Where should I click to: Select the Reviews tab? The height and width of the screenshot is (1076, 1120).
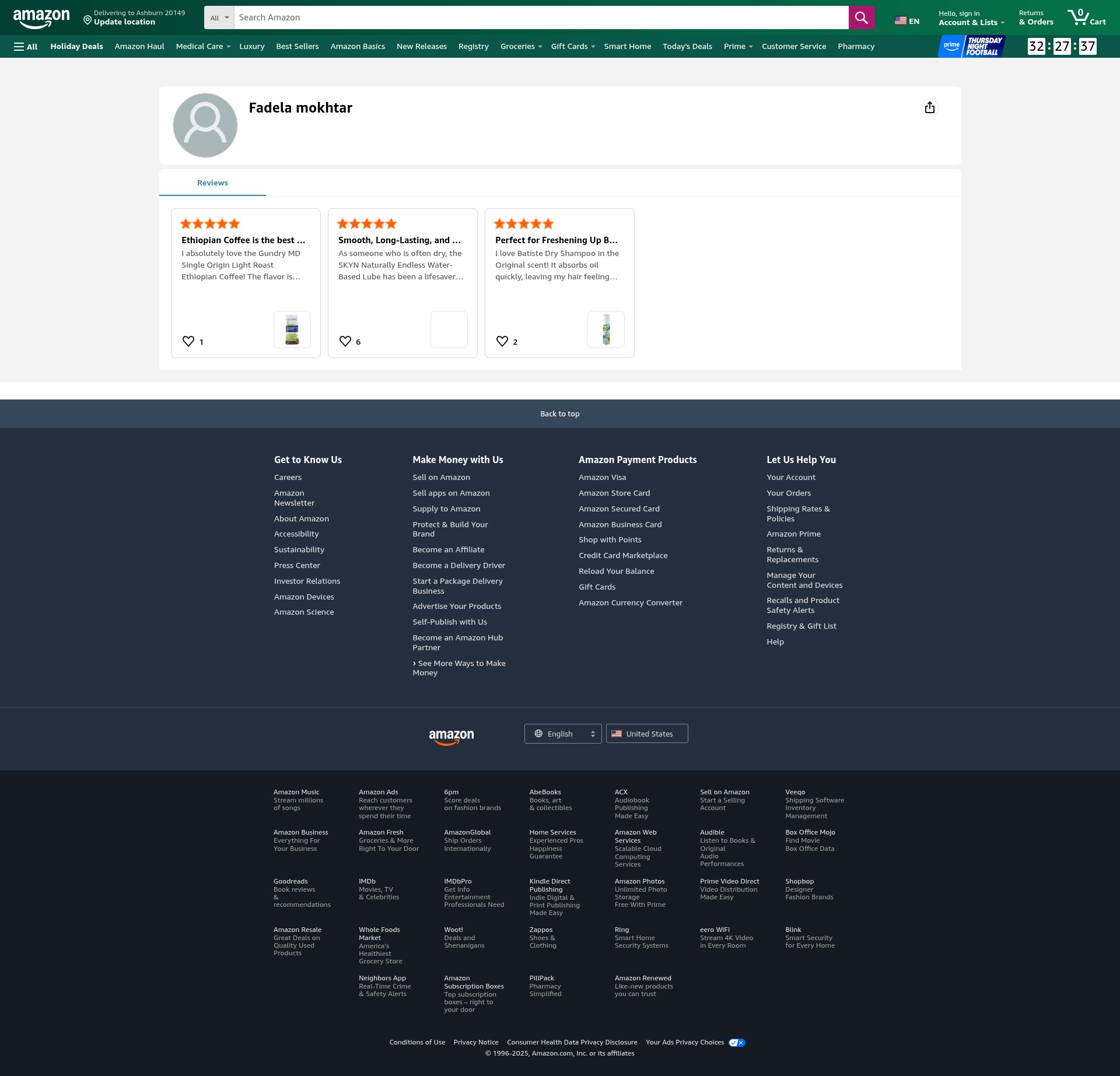pyautogui.click(x=212, y=183)
